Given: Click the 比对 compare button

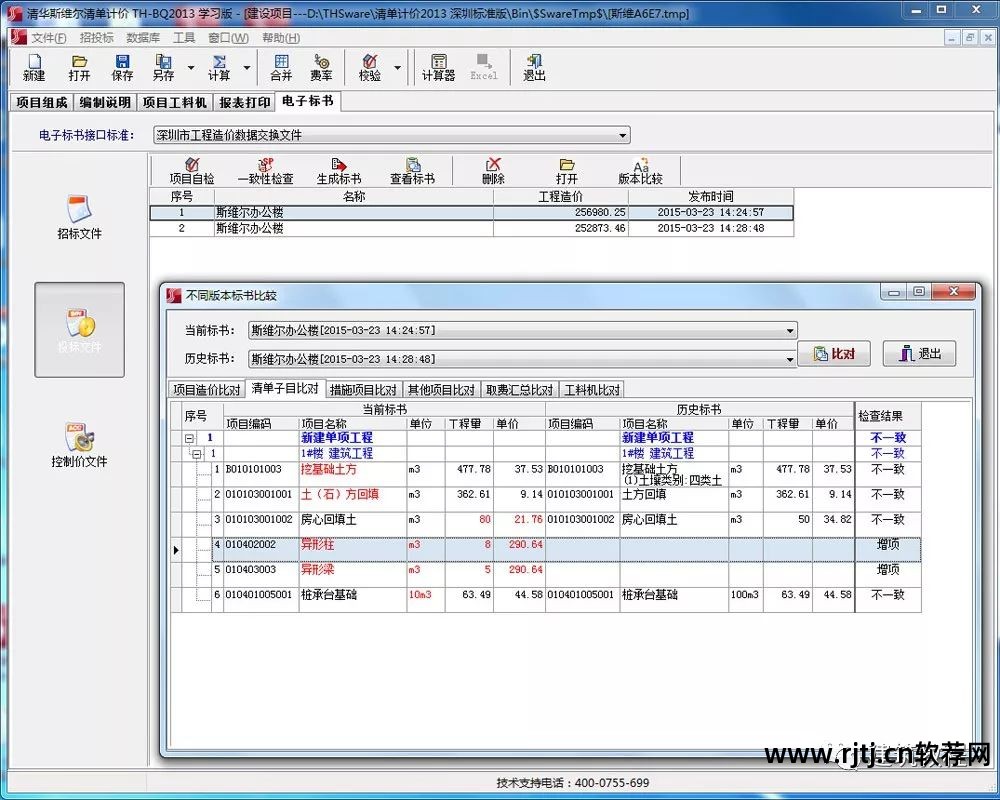Looking at the screenshot, I should pos(833,354).
